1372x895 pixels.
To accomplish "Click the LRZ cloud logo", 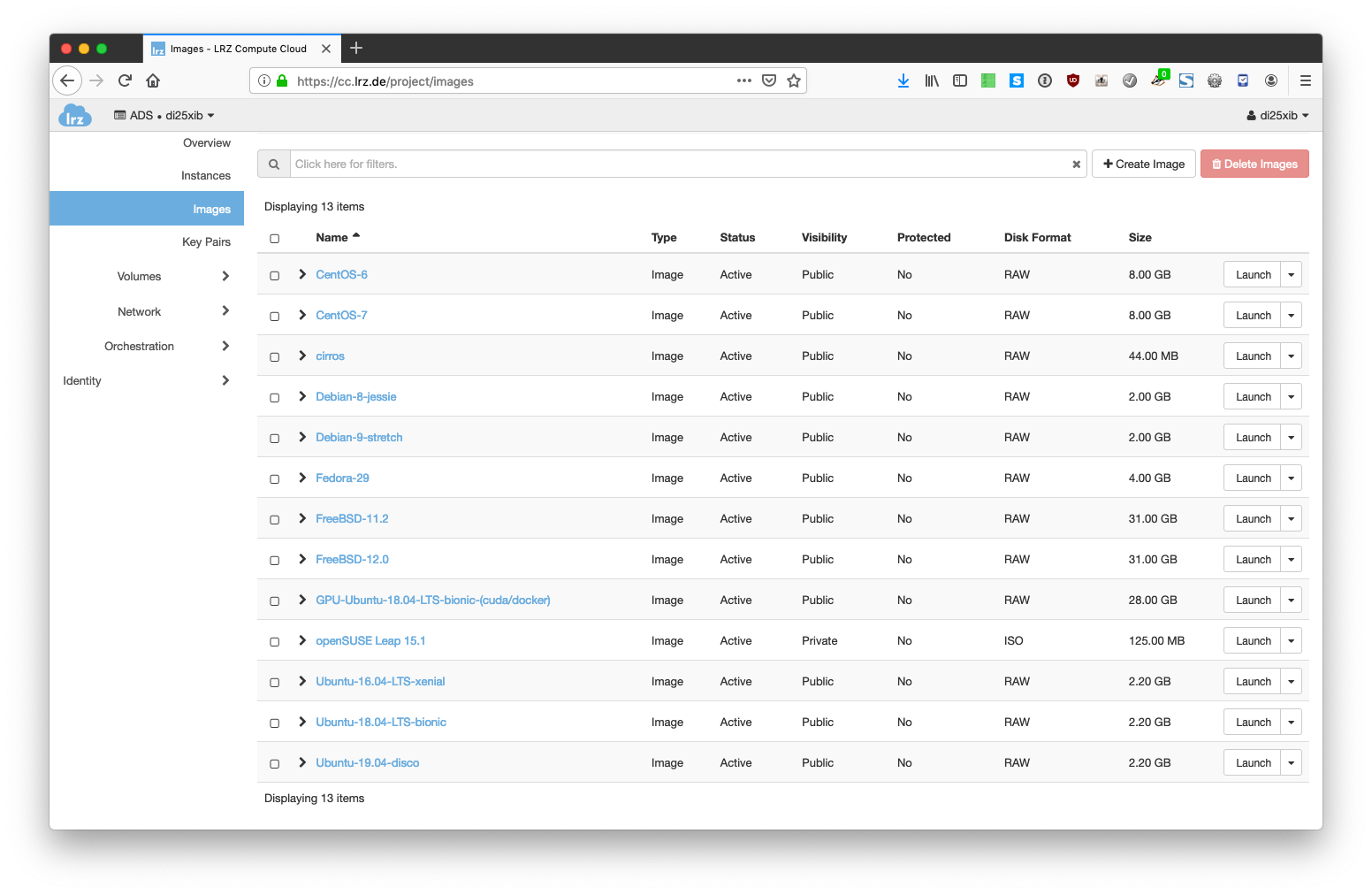I will [x=75, y=116].
